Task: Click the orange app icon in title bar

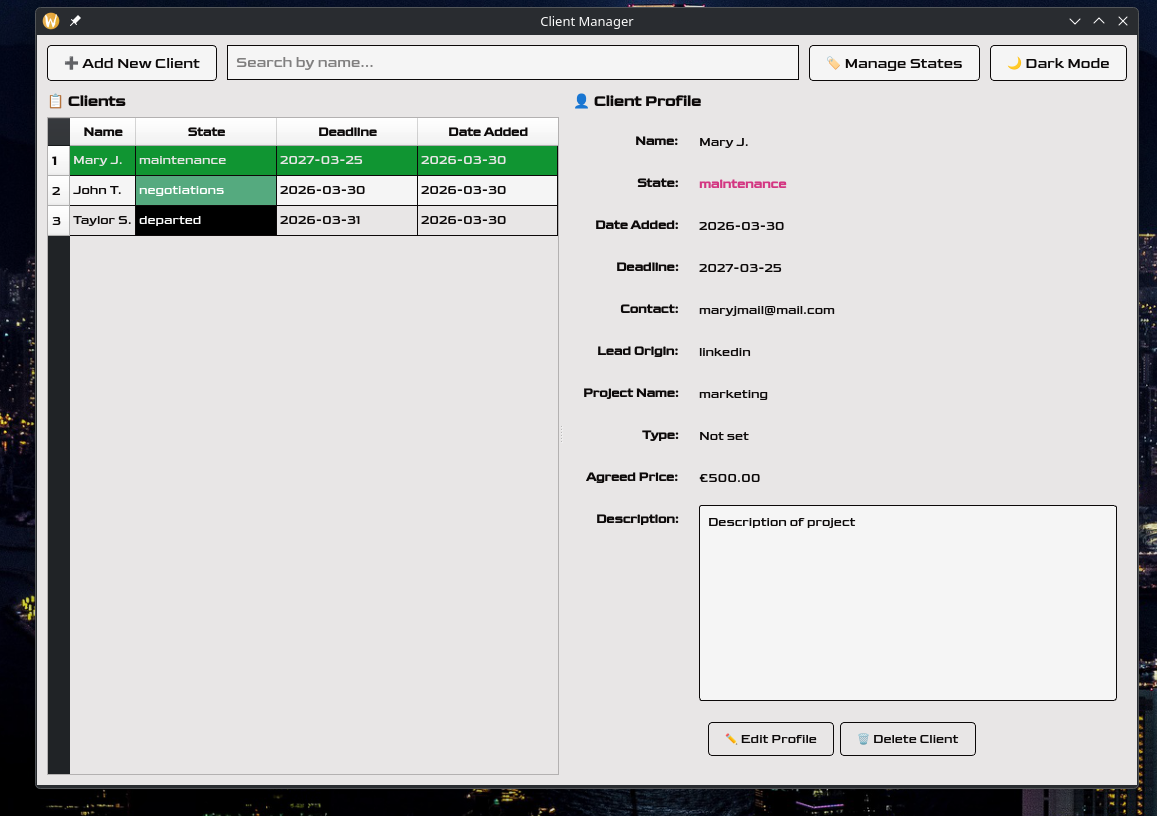Action: tap(51, 21)
